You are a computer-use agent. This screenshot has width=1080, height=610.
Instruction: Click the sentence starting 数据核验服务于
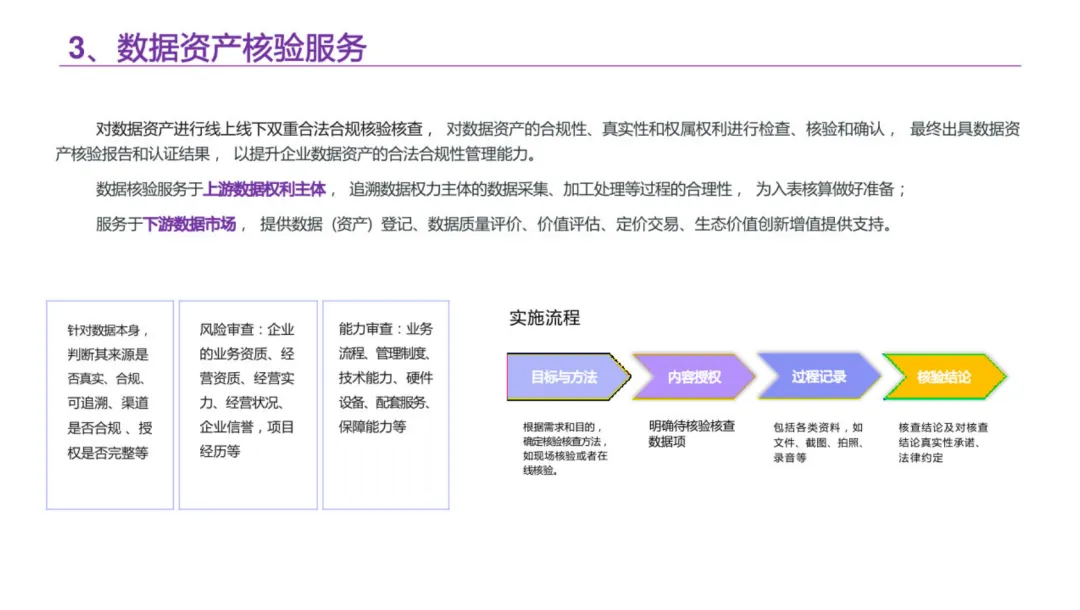(x=501, y=189)
